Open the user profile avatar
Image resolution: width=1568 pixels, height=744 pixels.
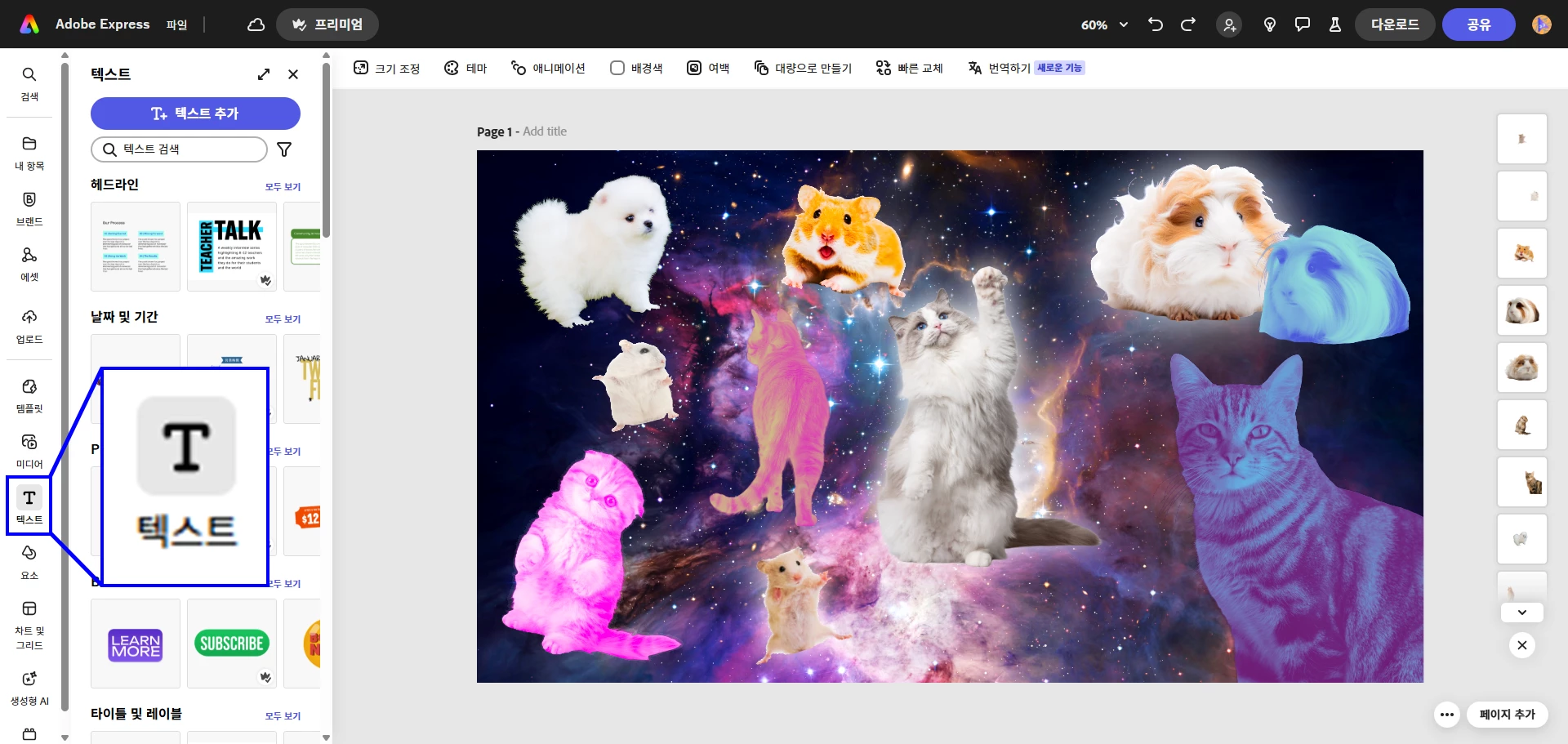(1542, 25)
